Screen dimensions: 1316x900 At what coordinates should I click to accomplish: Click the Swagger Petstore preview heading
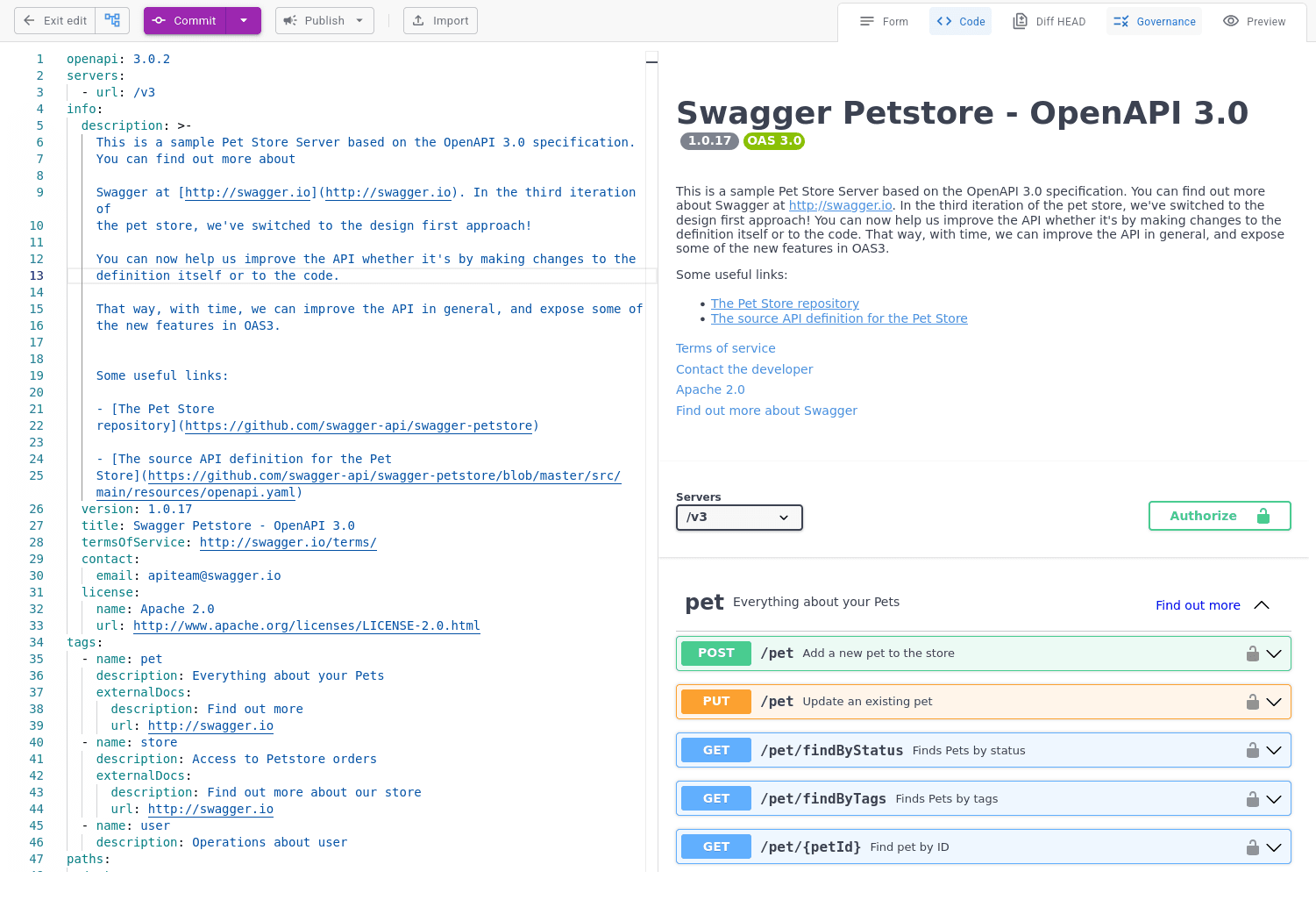coord(962,113)
